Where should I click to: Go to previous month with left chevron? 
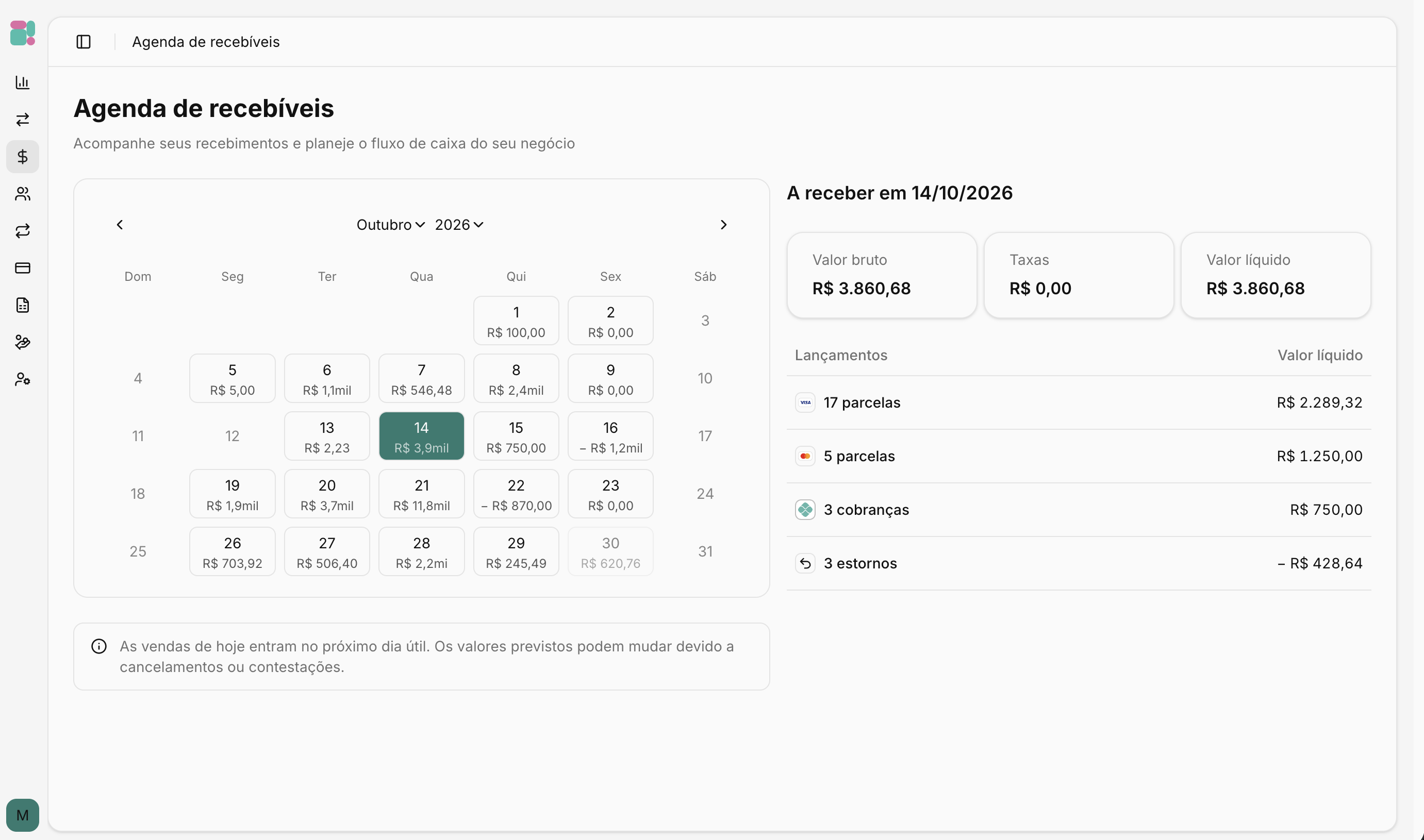120,225
